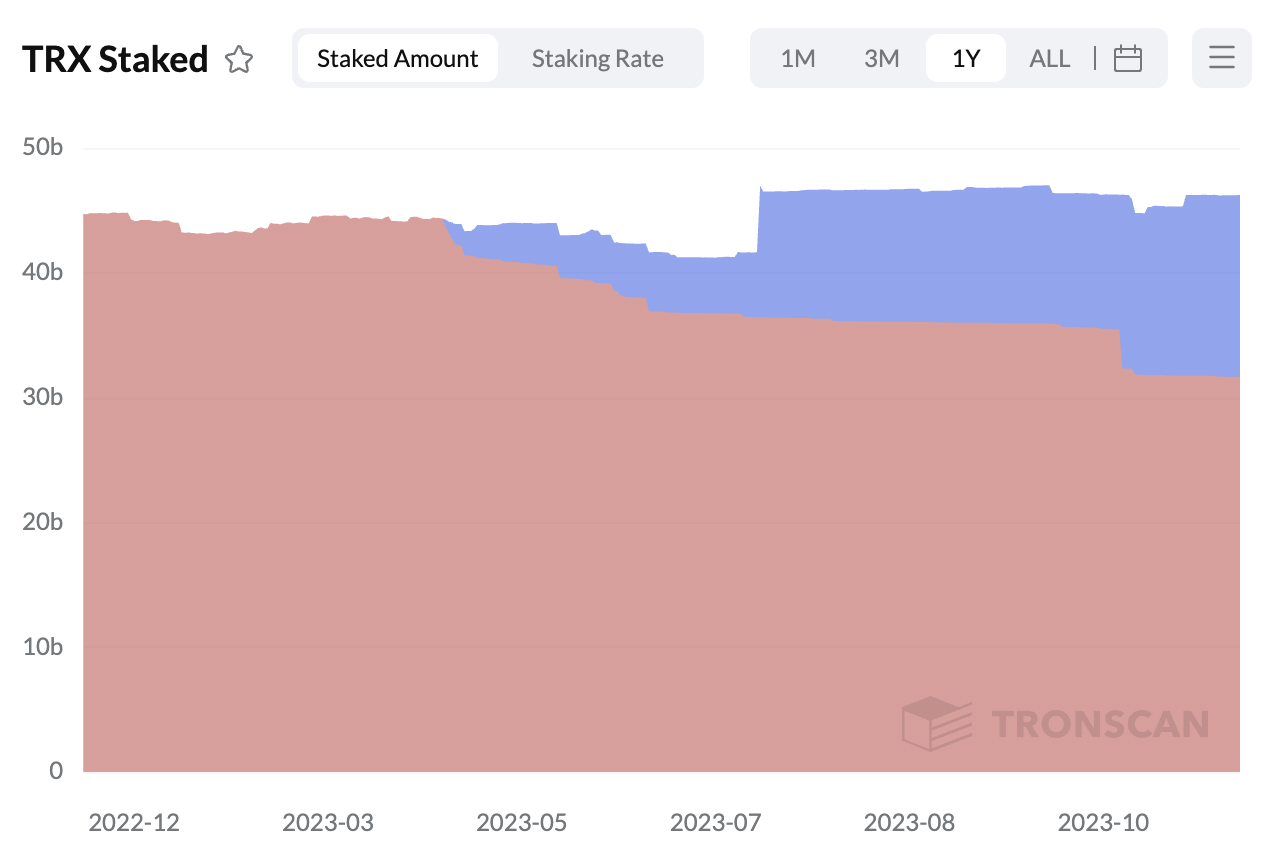Switch to the Staking Rate view
Viewport: 1274px width, 850px height.
(597, 59)
